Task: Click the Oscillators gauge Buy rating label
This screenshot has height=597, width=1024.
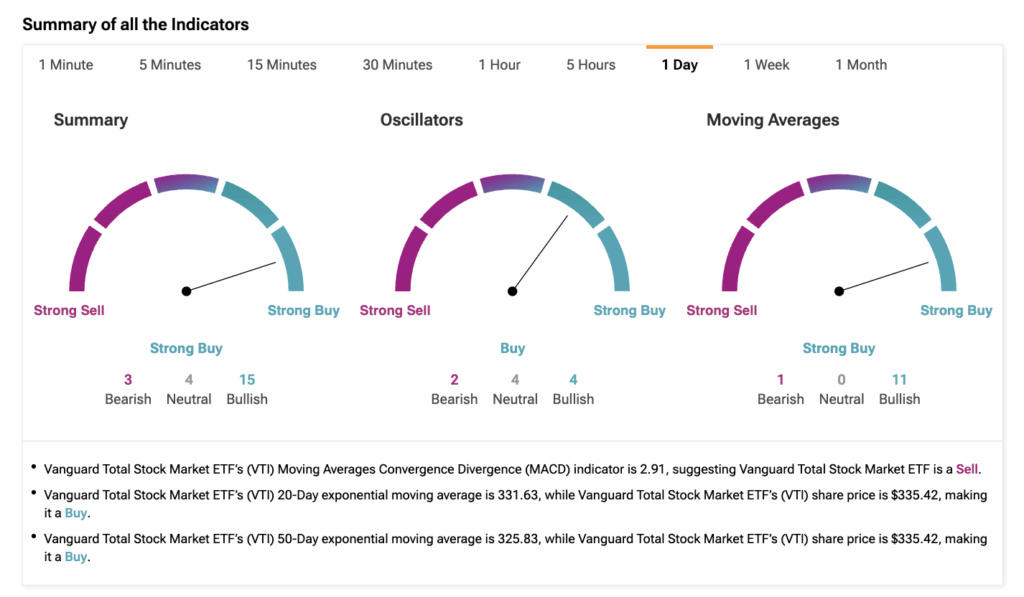Action: (513, 348)
